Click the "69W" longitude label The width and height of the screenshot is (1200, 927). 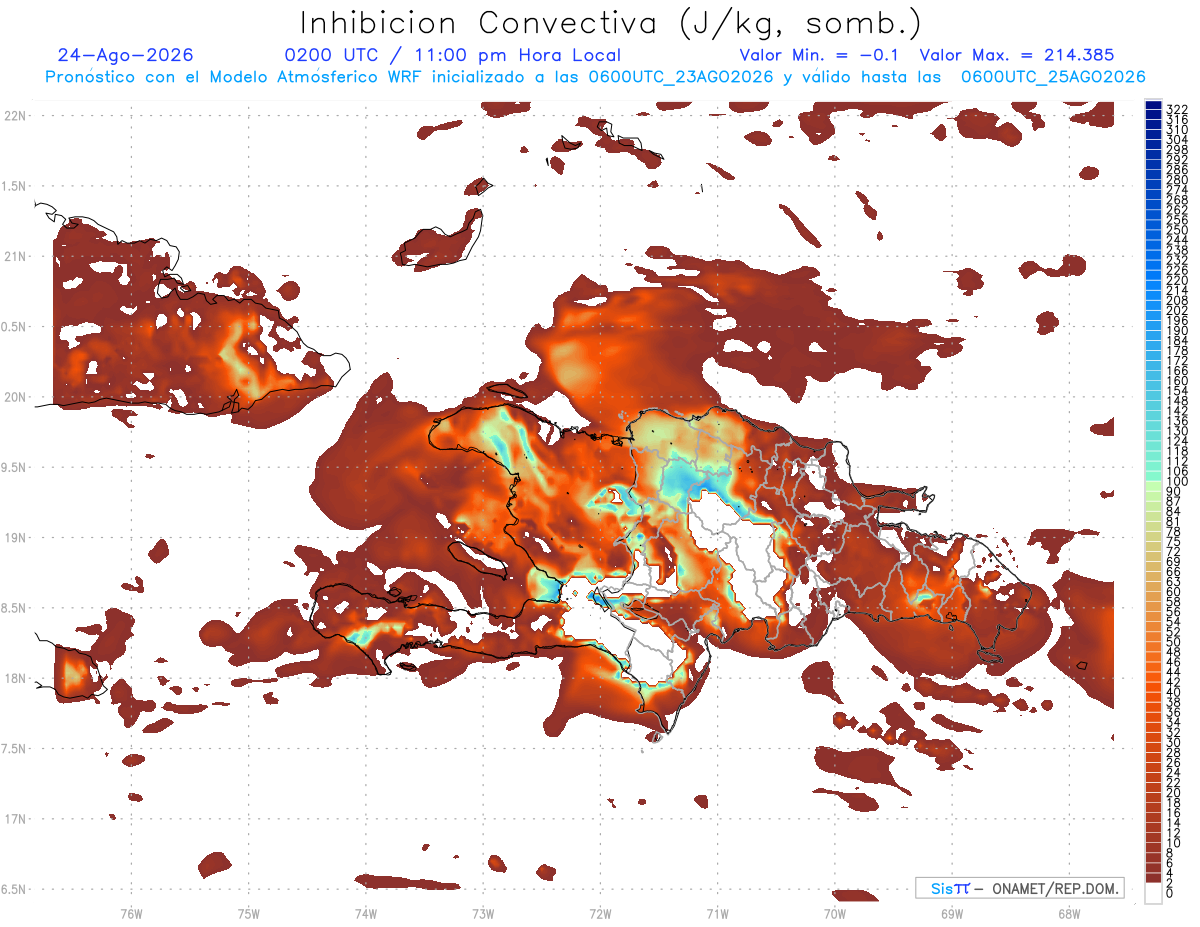952,913
